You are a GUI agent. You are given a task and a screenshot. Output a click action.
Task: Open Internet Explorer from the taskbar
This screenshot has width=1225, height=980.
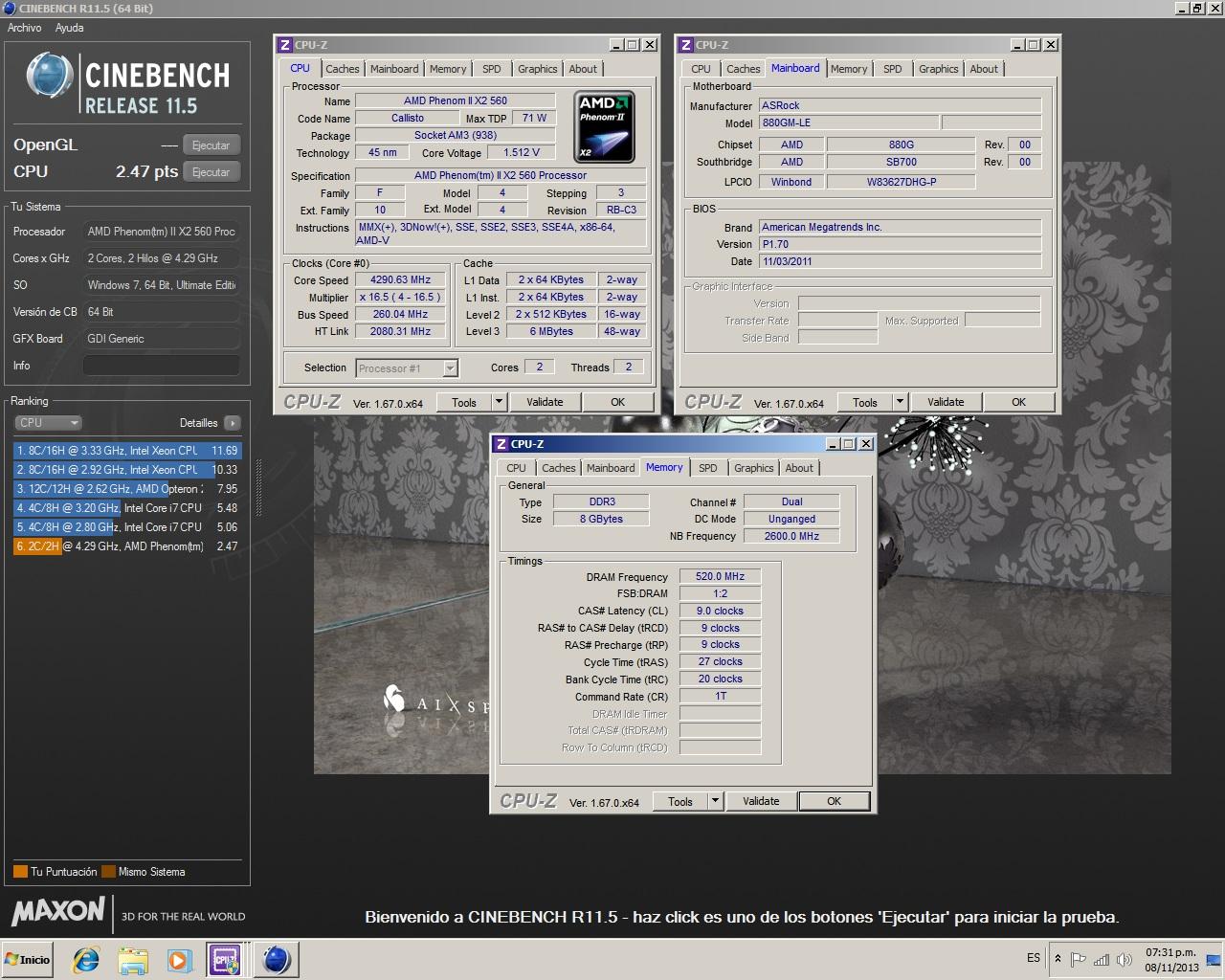coord(86,959)
